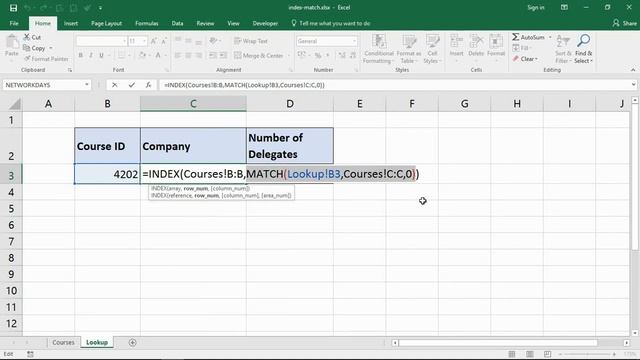Image resolution: width=640 pixels, height=360 pixels.
Task: Open Insert Function fx dialog
Action: click(x=148, y=85)
